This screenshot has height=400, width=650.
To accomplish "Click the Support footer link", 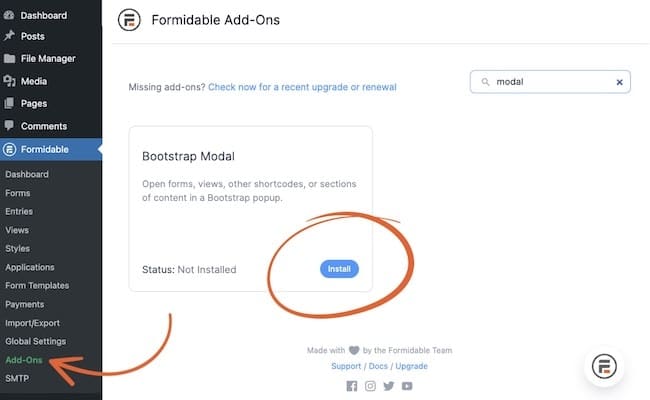I will [346, 366].
